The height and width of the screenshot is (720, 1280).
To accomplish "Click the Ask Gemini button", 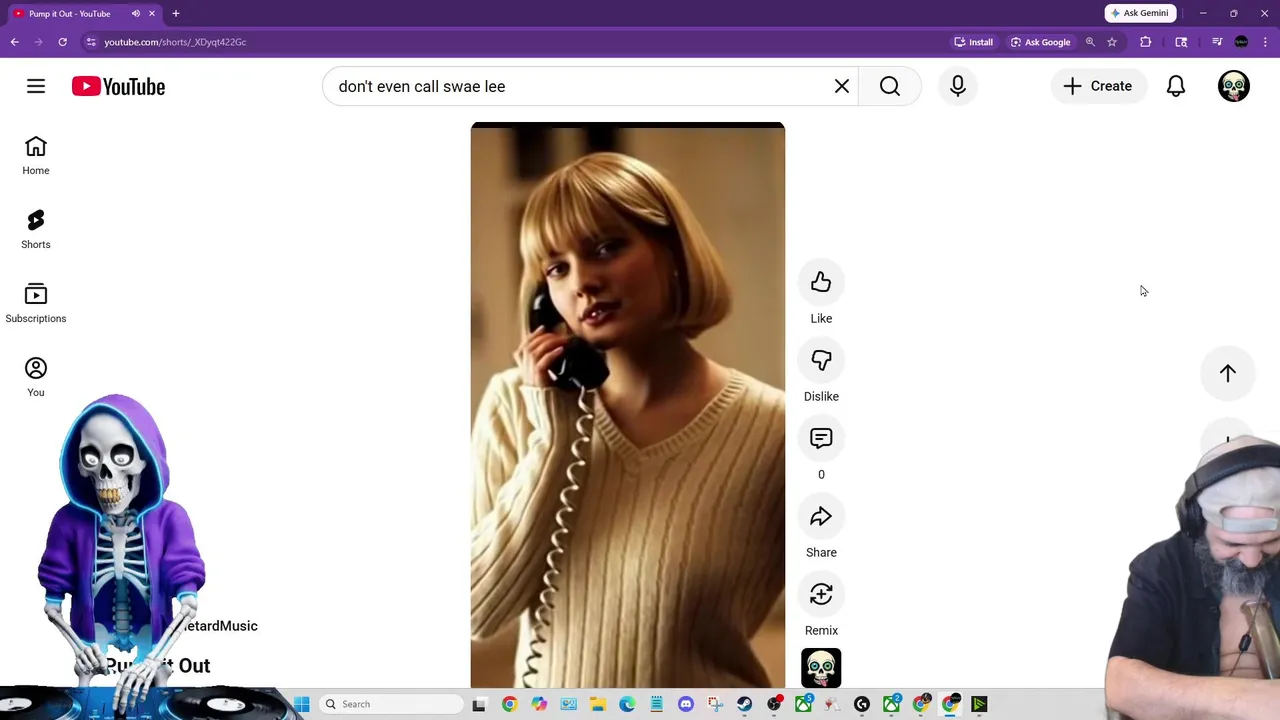I will (x=1140, y=13).
